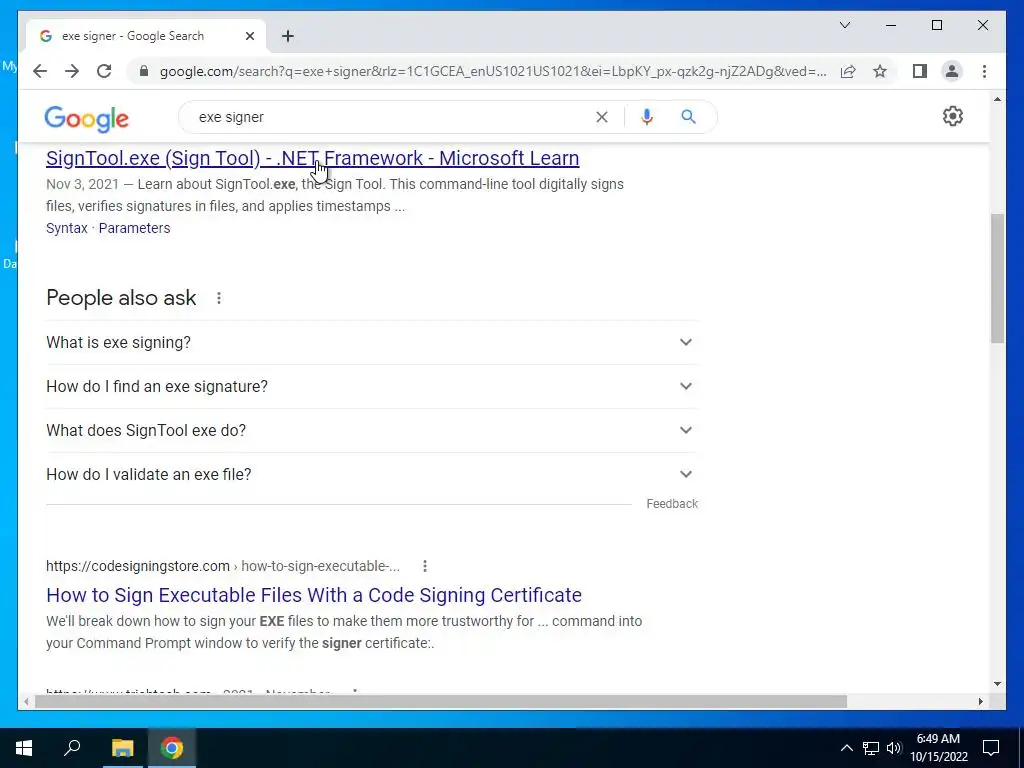1024x768 pixels.
Task: Click the scroll right arrow
Action: [x=980, y=701]
